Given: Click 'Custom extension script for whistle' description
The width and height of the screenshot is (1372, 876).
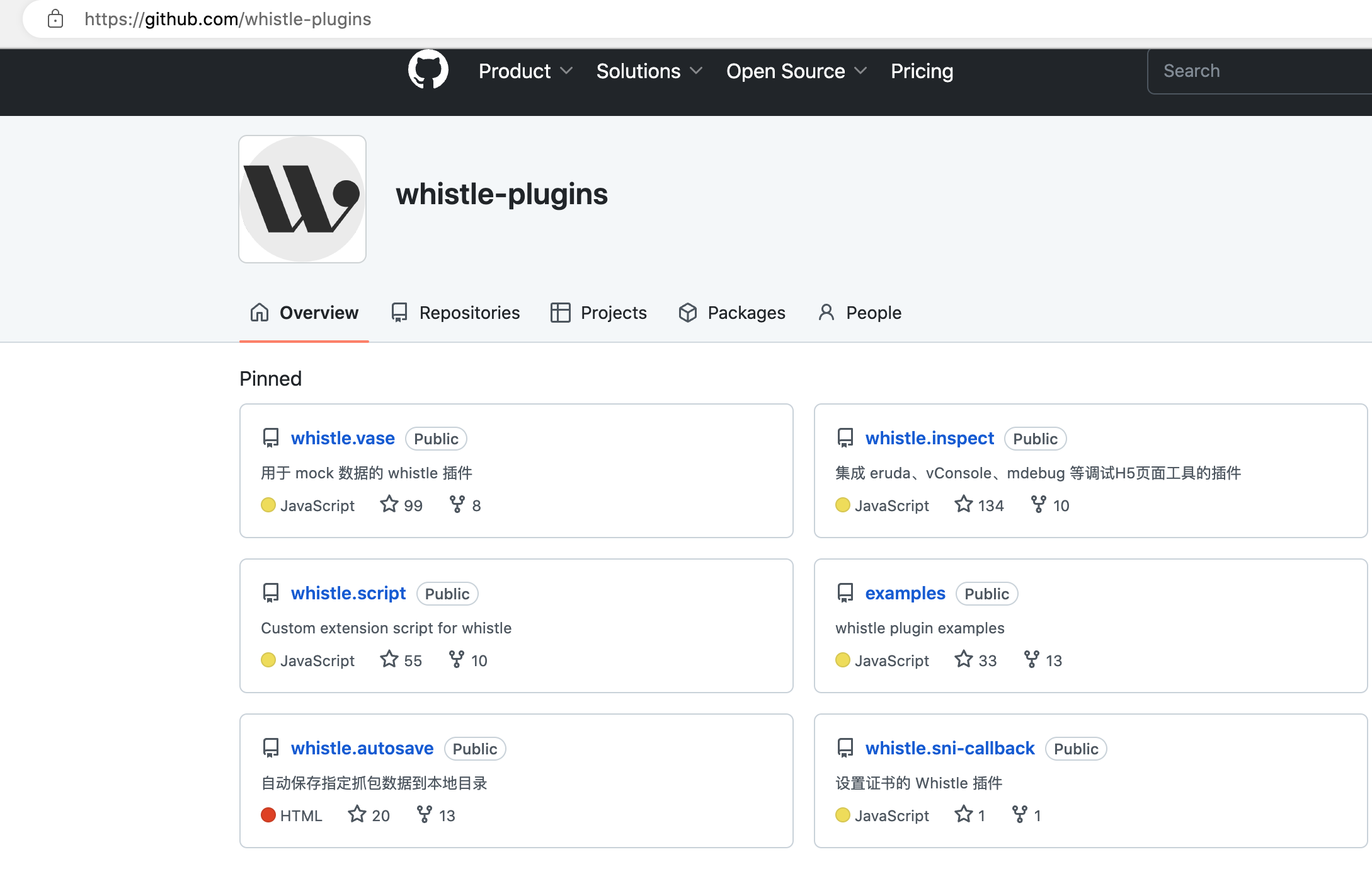Looking at the screenshot, I should [x=386, y=628].
